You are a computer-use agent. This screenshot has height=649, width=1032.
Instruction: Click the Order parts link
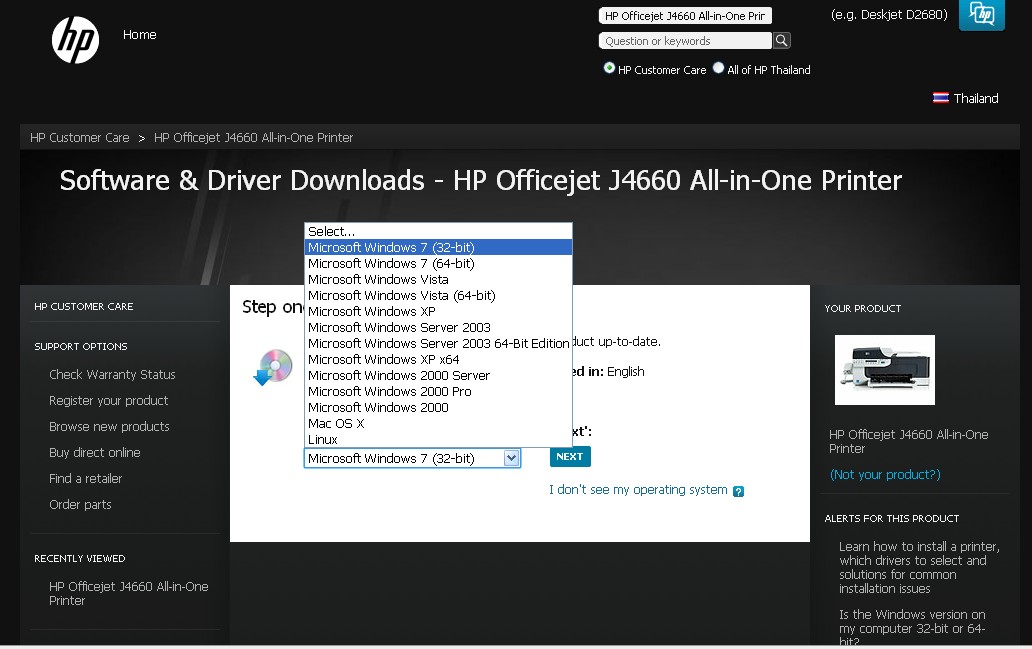click(80, 505)
